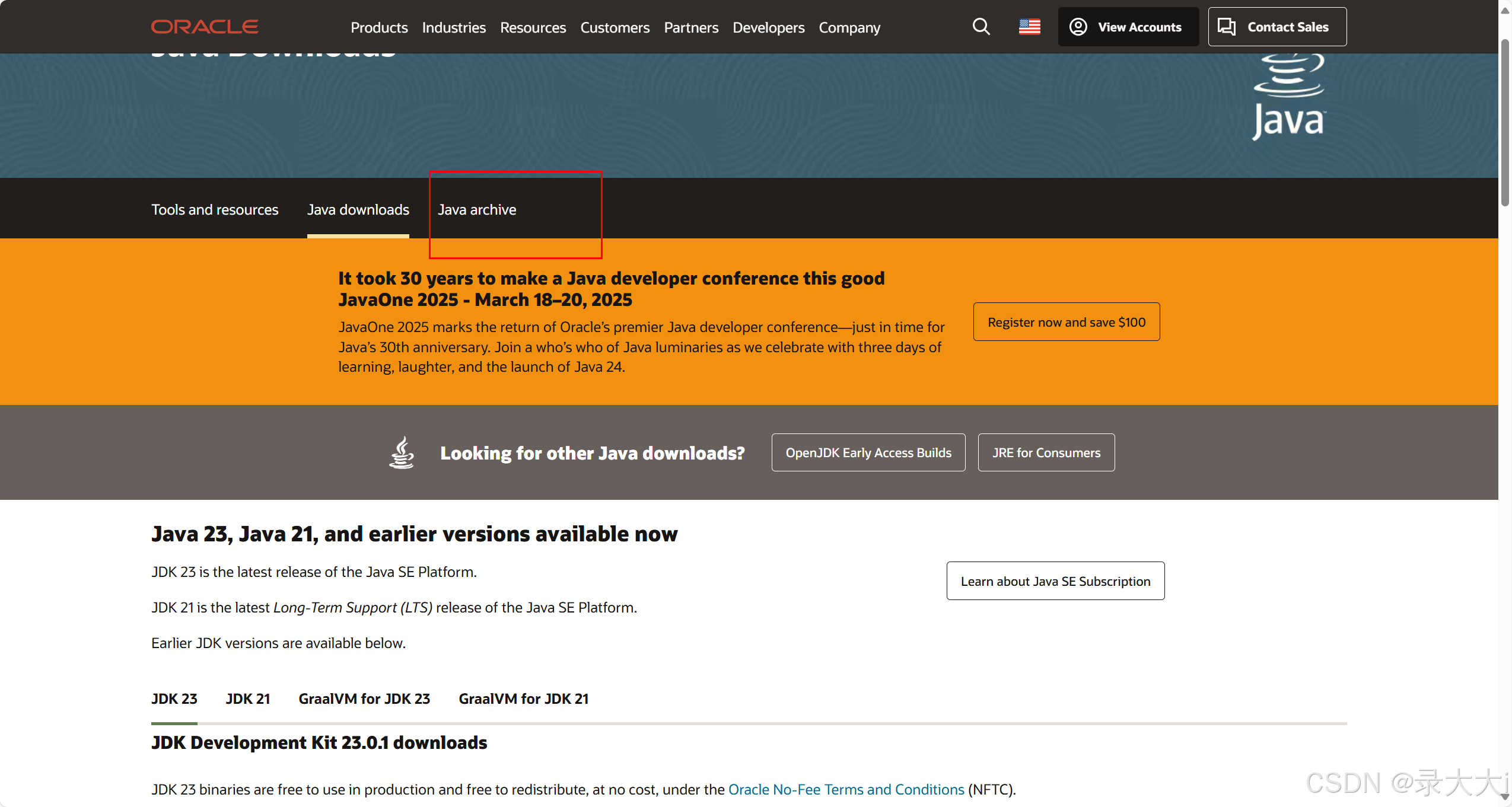
Task: Click the scrollbar up arrow
Action: (x=1505, y=11)
